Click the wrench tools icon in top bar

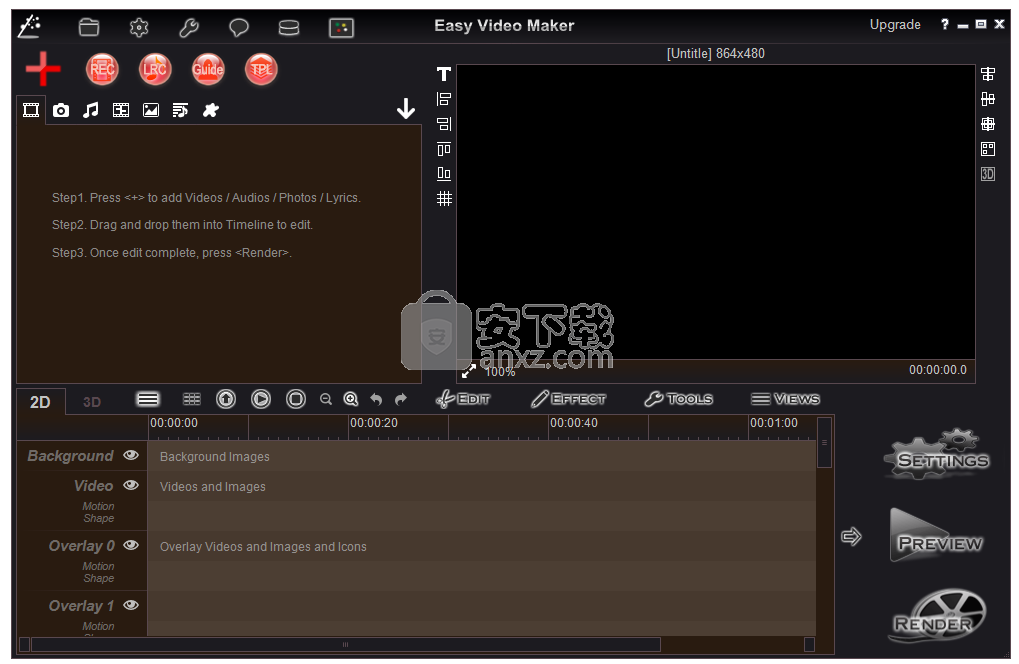(x=188, y=27)
